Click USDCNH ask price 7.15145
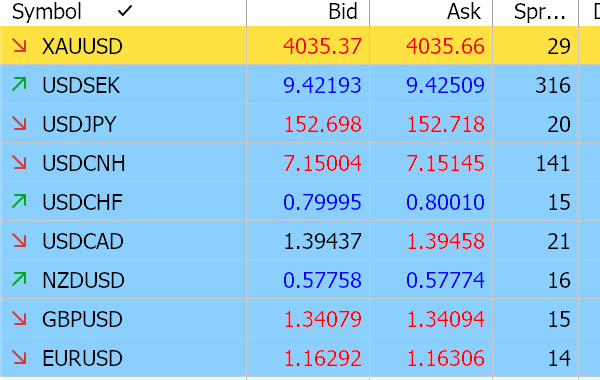Viewport: 600px width, 380px height. 445,163
